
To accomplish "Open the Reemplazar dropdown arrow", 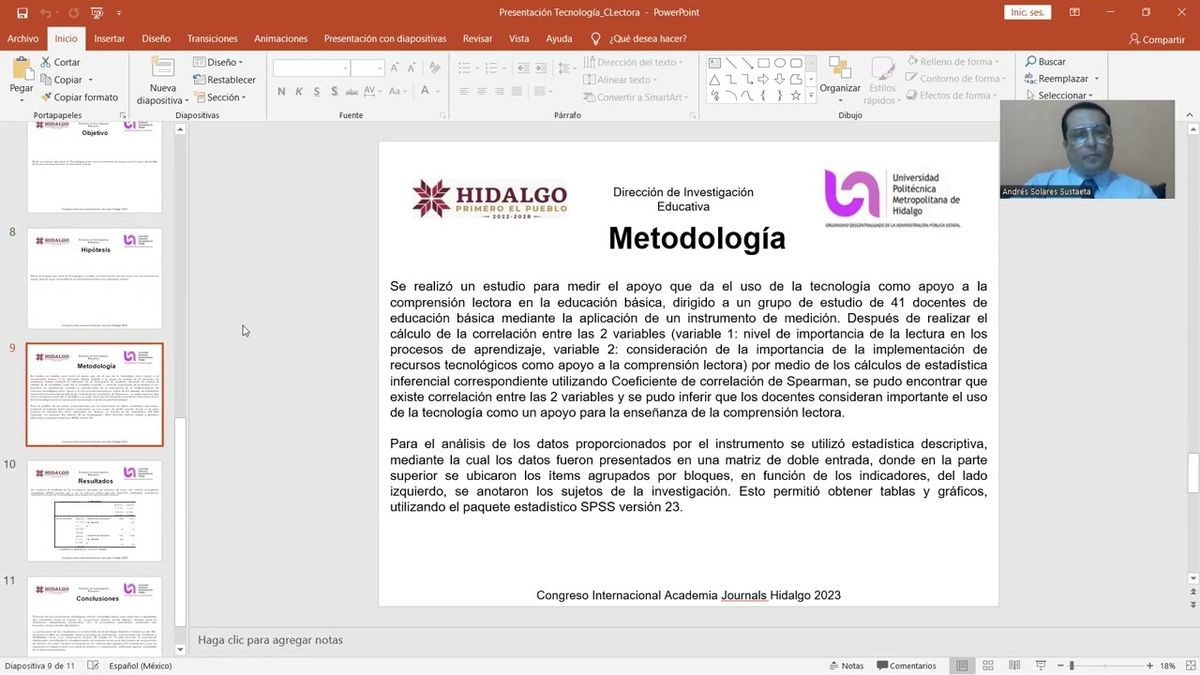I will (1096, 79).
